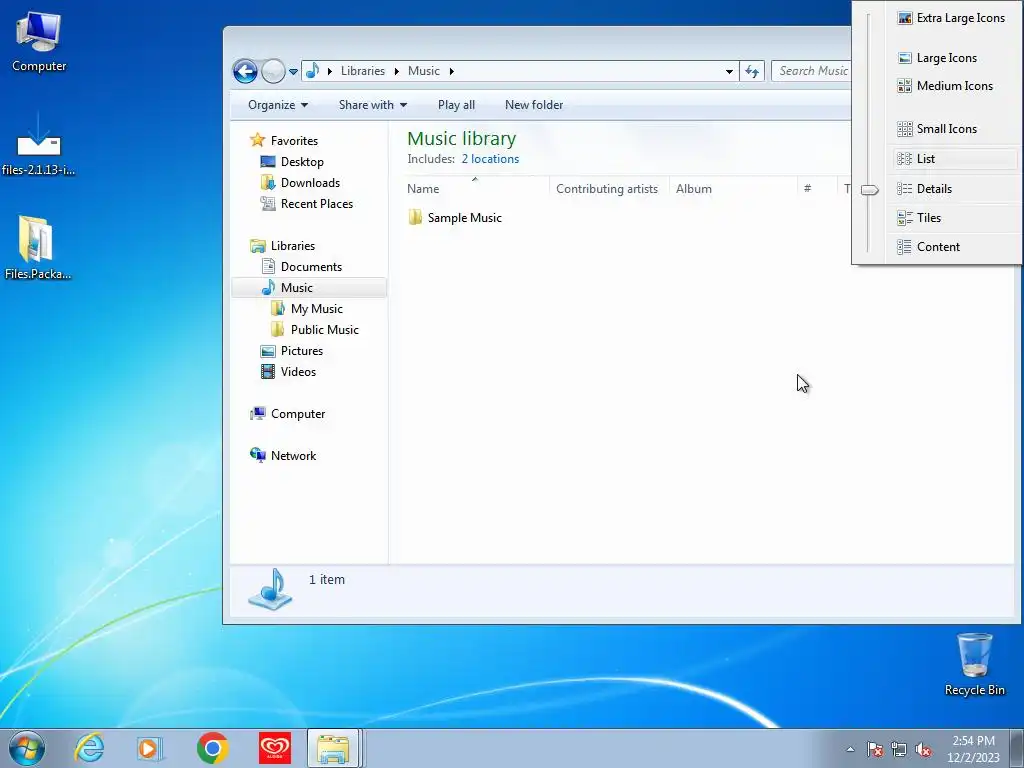
Task: Click the Tiles view icon
Action: [904, 218]
